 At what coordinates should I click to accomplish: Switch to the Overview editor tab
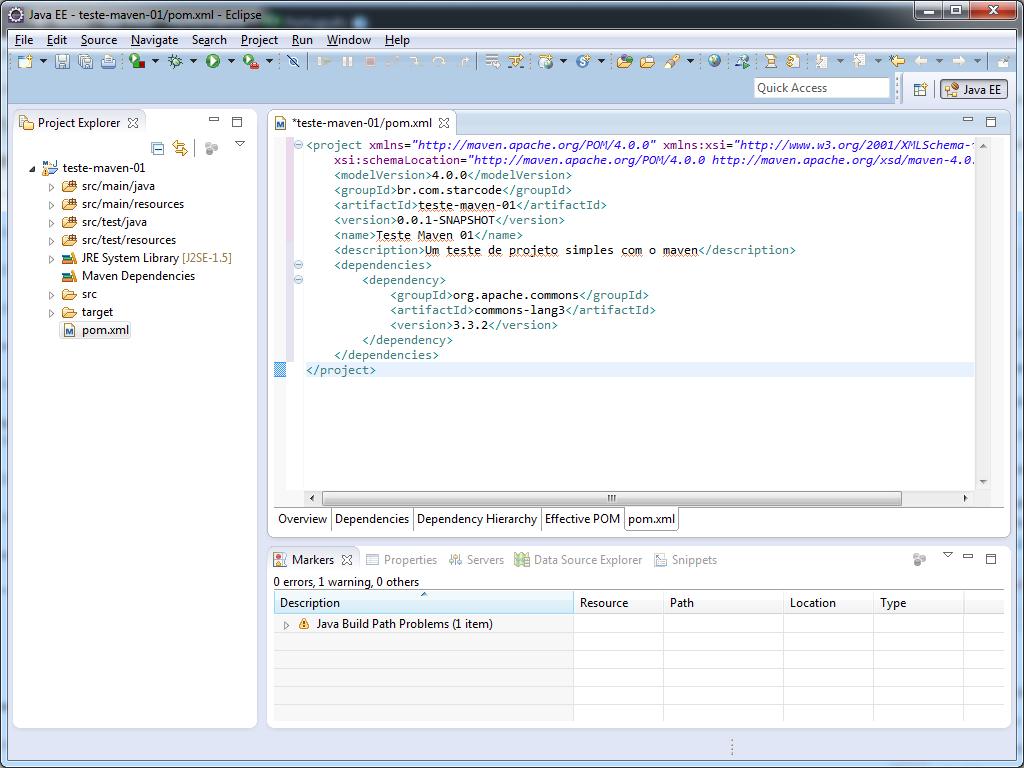(x=302, y=519)
